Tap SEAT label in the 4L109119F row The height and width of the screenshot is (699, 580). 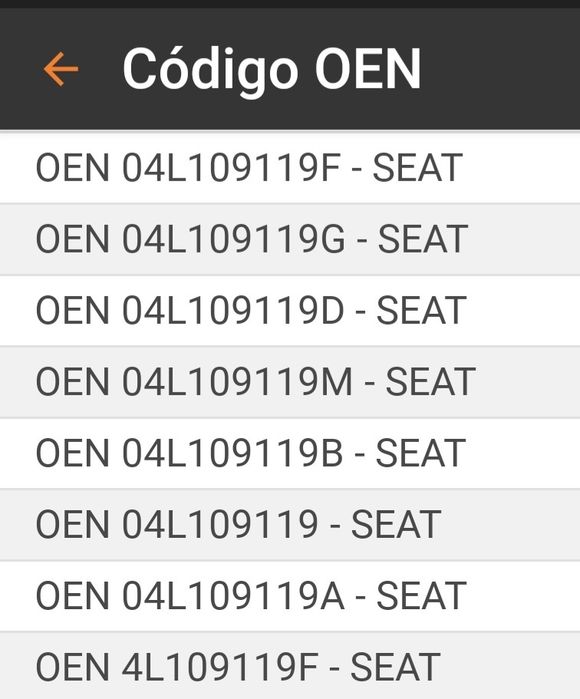click(x=396, y=667)
